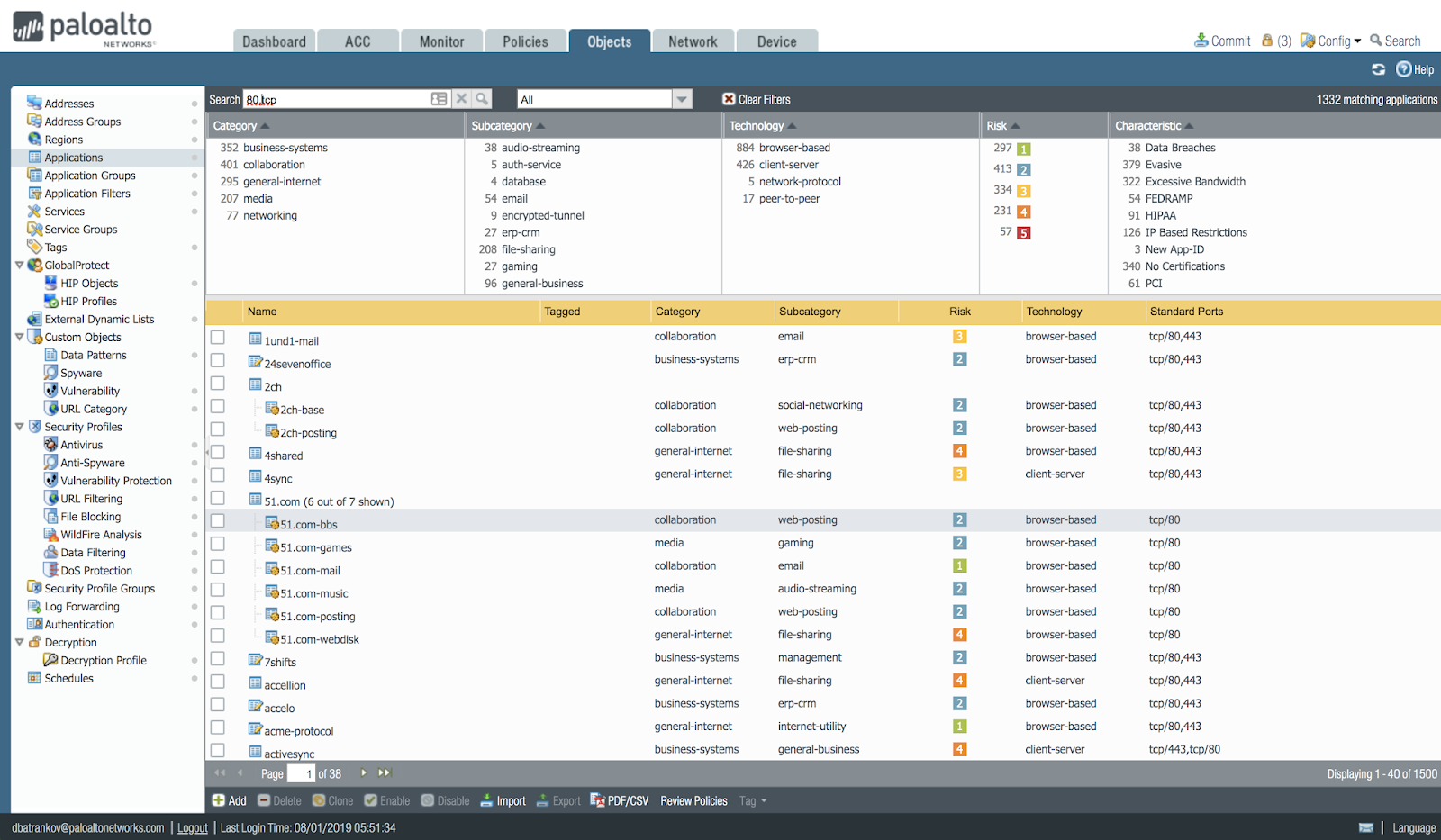Filter by the browser-based technology

(x=794, y=148)
